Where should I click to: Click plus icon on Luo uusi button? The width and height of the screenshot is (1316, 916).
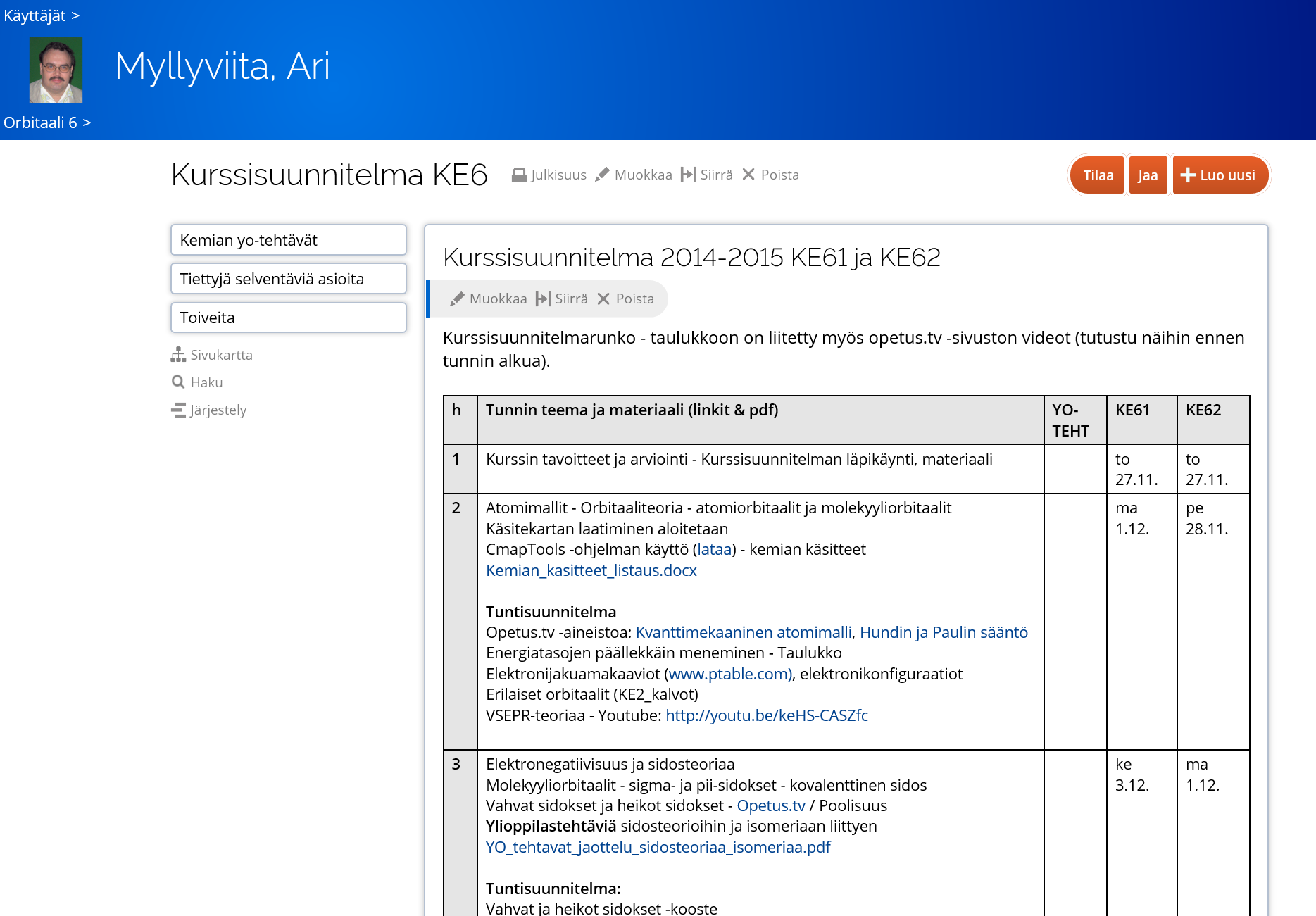[x=1188, y=175]
